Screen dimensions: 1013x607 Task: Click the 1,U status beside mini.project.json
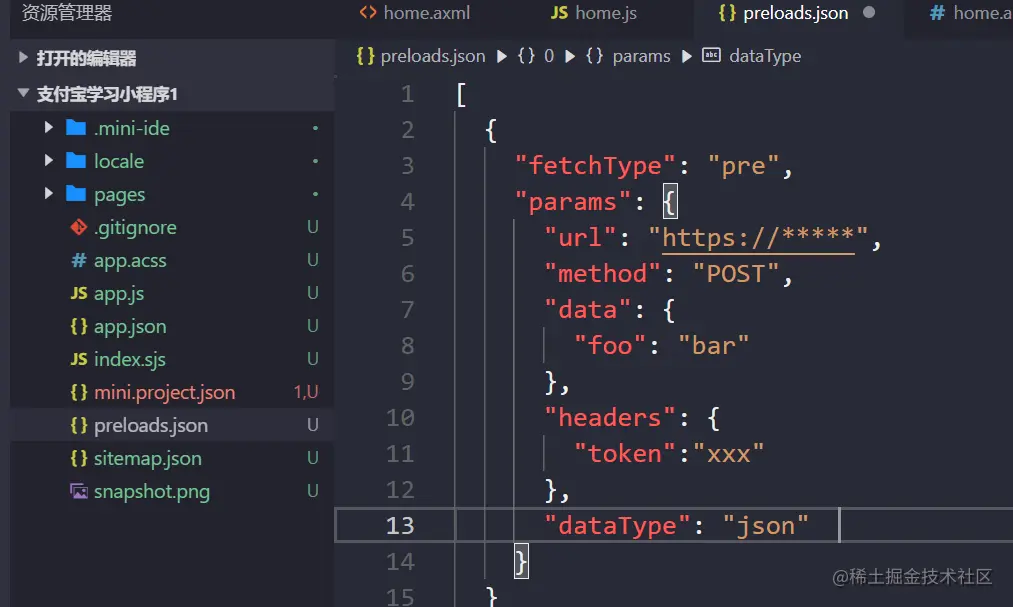point(306,392)
